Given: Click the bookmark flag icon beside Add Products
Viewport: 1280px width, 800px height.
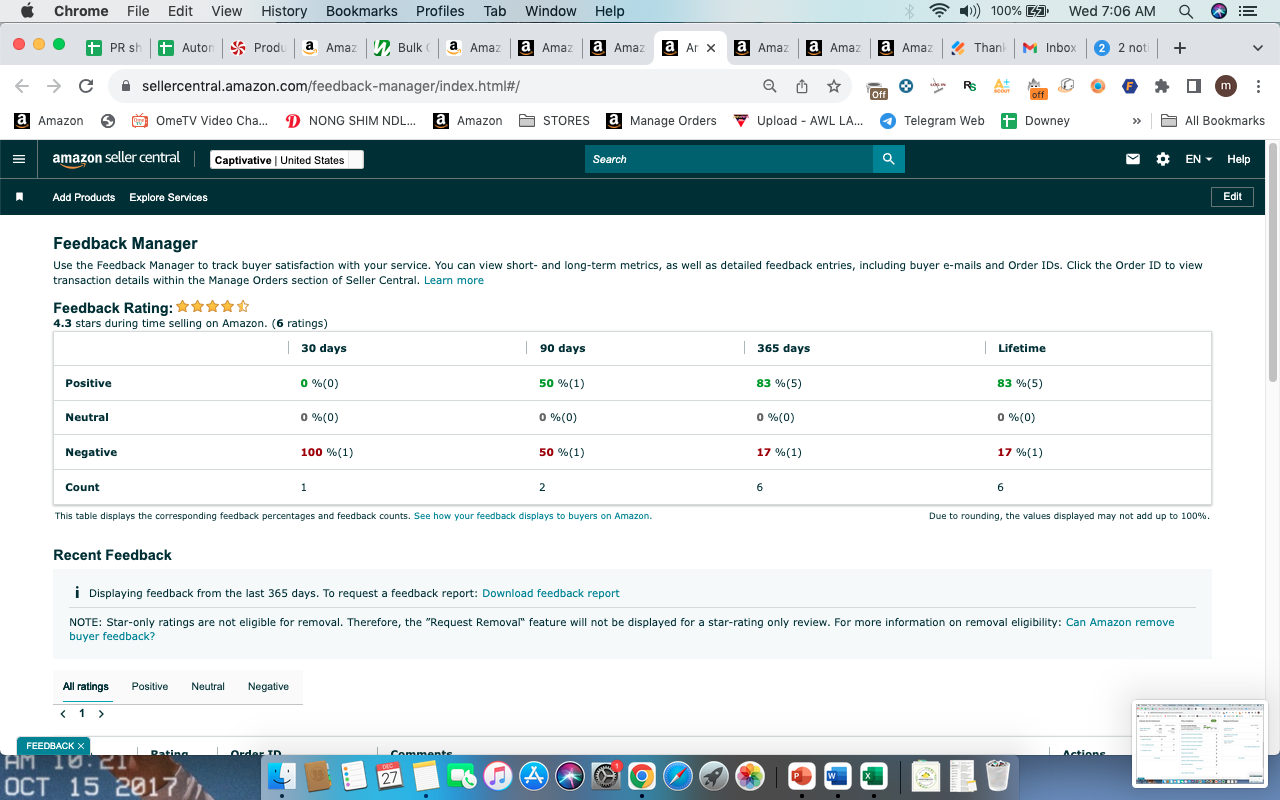Looking at the screenshot, I should click(x=19, y=197).
